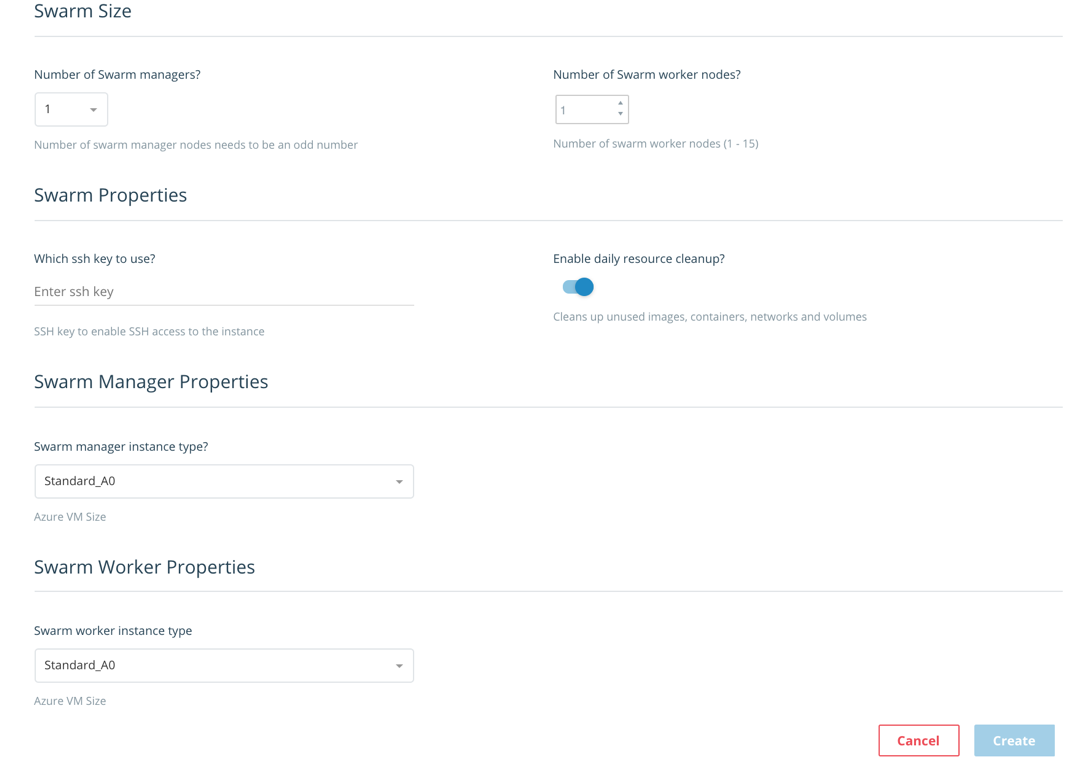Click the decrement arrow on worker nodes stepper

click(x=620, y=114)
